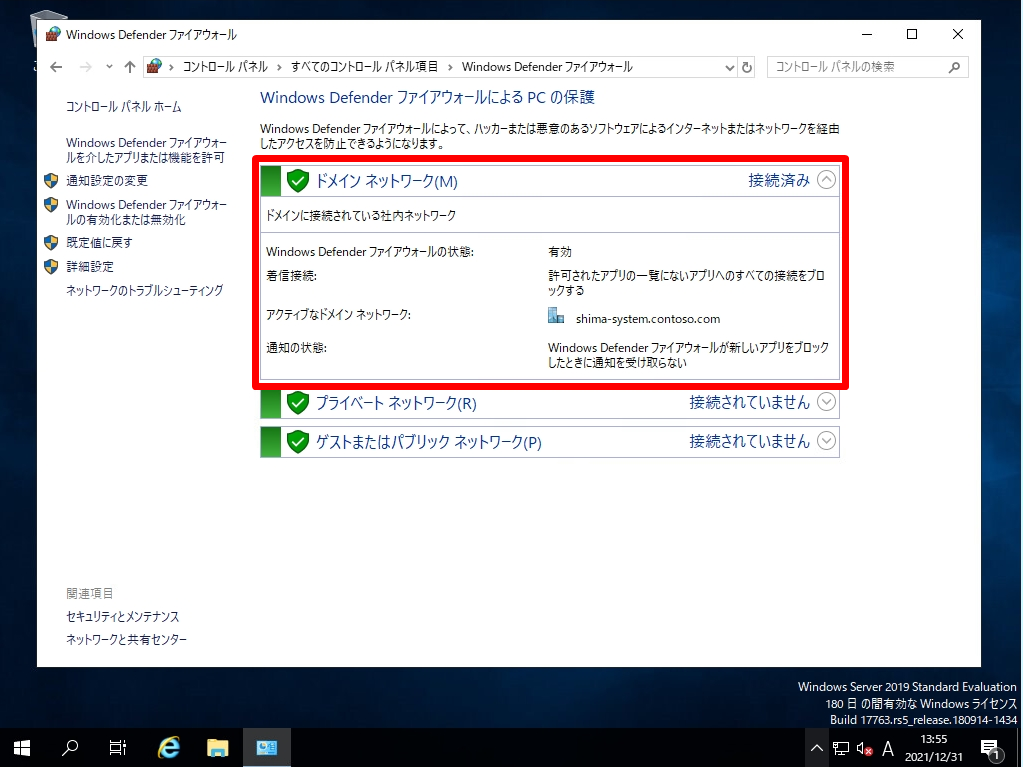Open allow an app through firewall link

[147, 150]
